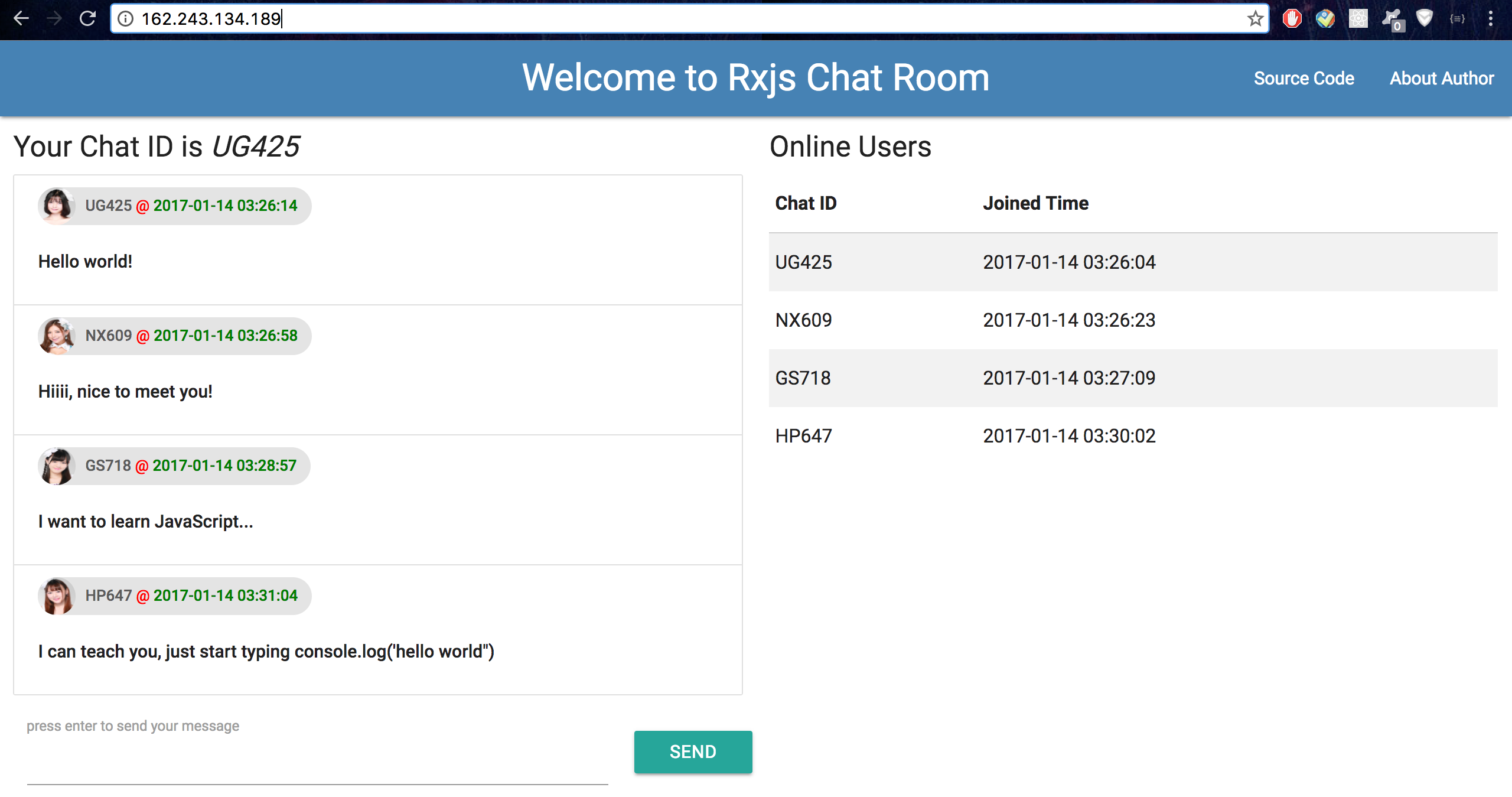Open the curly-braces settings extension icon
The height and width of the screenshot is (797, 1512).
point(1457,19)
